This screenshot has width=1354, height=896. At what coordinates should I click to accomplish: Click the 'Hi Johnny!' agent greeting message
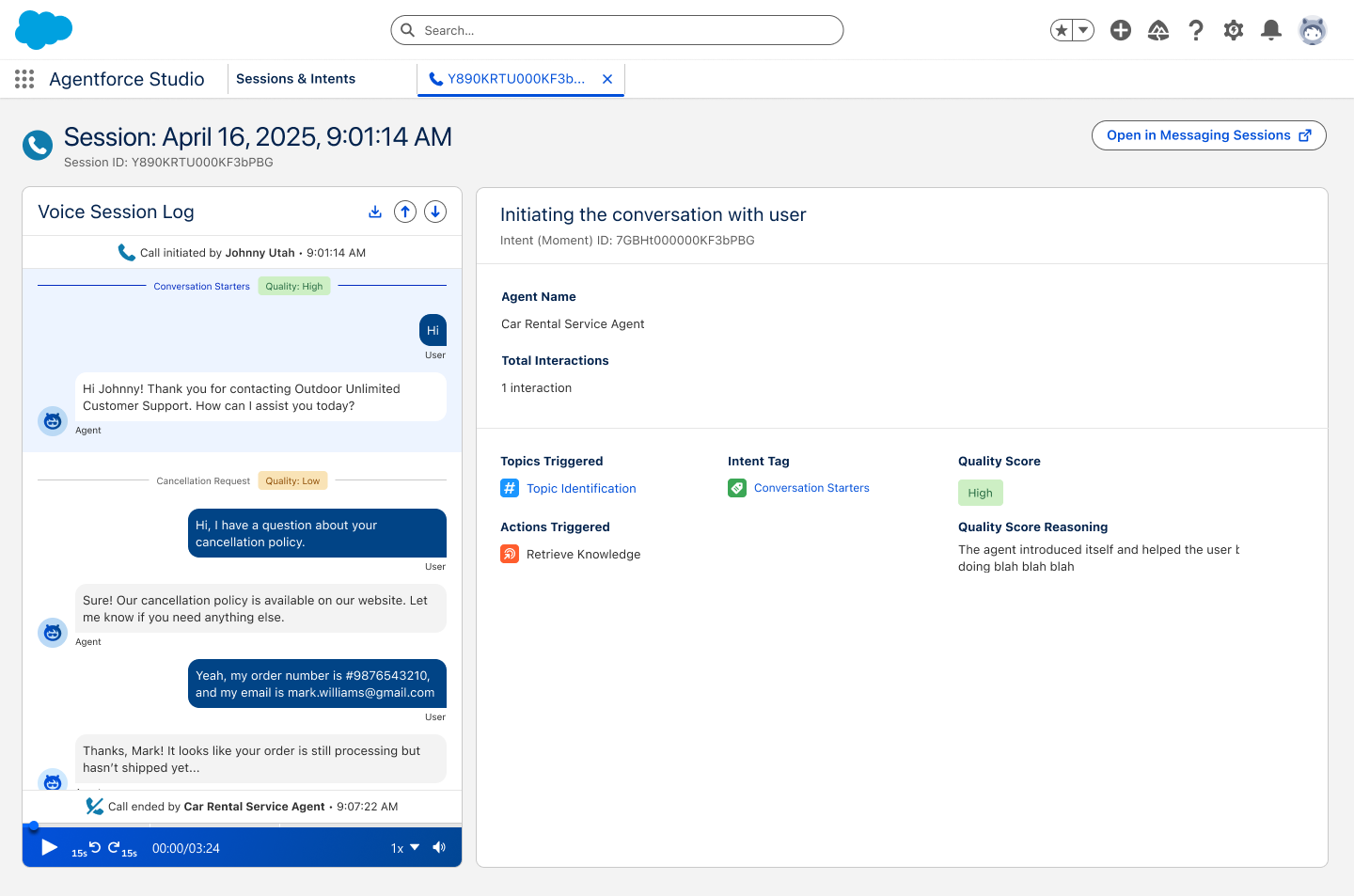click(x=260, y=397)
